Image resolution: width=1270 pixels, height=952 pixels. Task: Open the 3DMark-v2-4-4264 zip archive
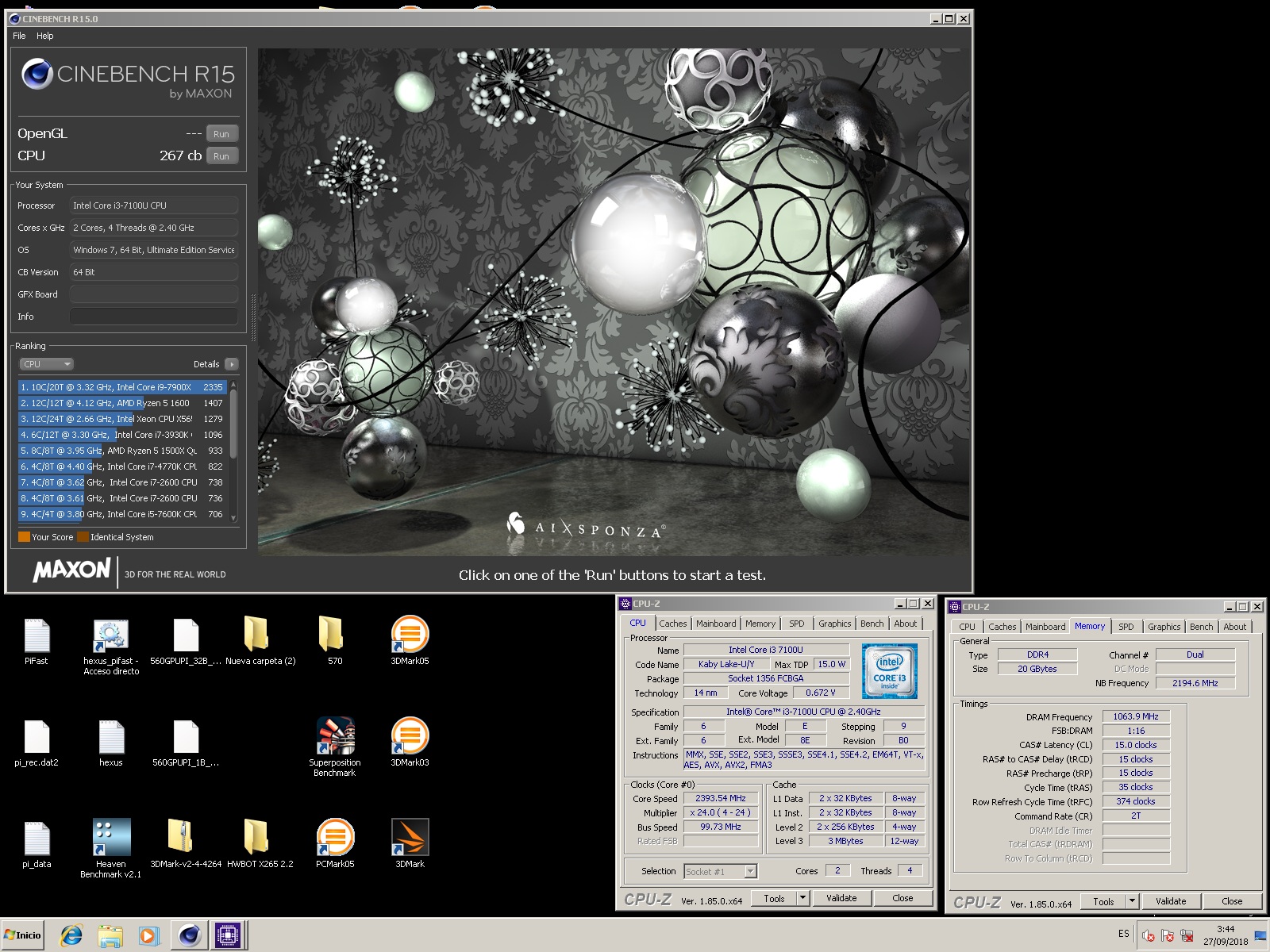[x=182, y=837]
